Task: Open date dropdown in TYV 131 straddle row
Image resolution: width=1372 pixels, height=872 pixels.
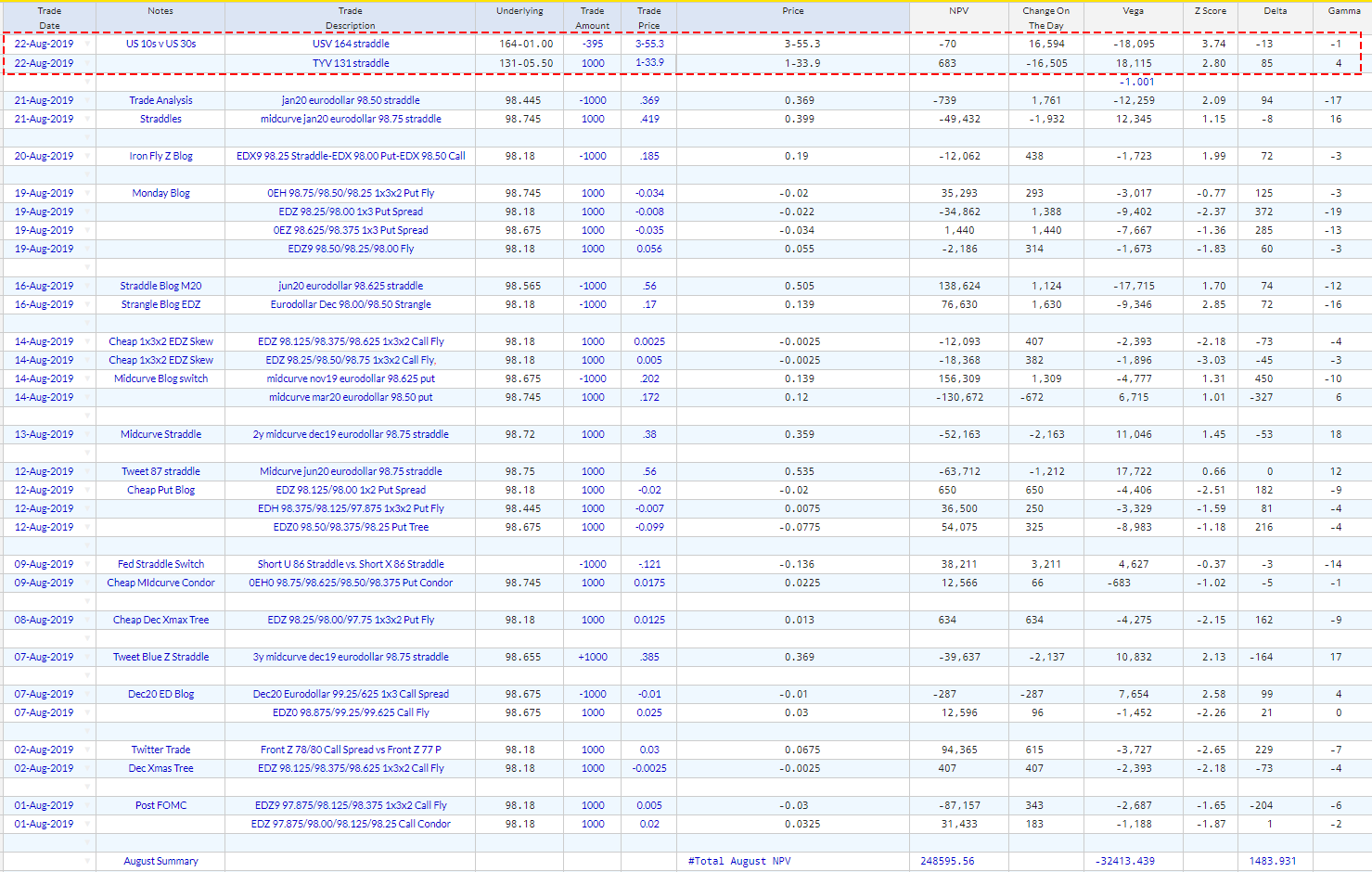Action: point(88,63)
